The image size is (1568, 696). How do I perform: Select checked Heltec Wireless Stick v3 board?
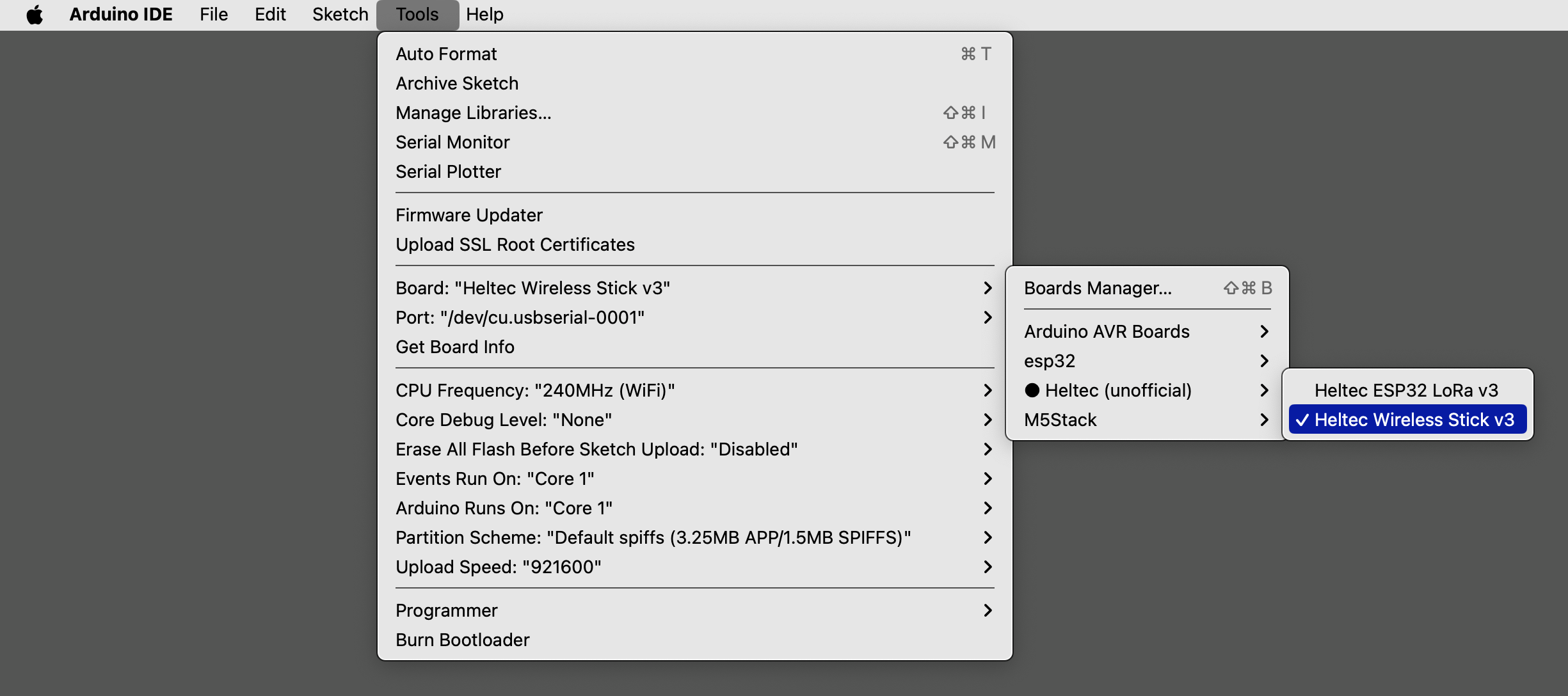1407,420
